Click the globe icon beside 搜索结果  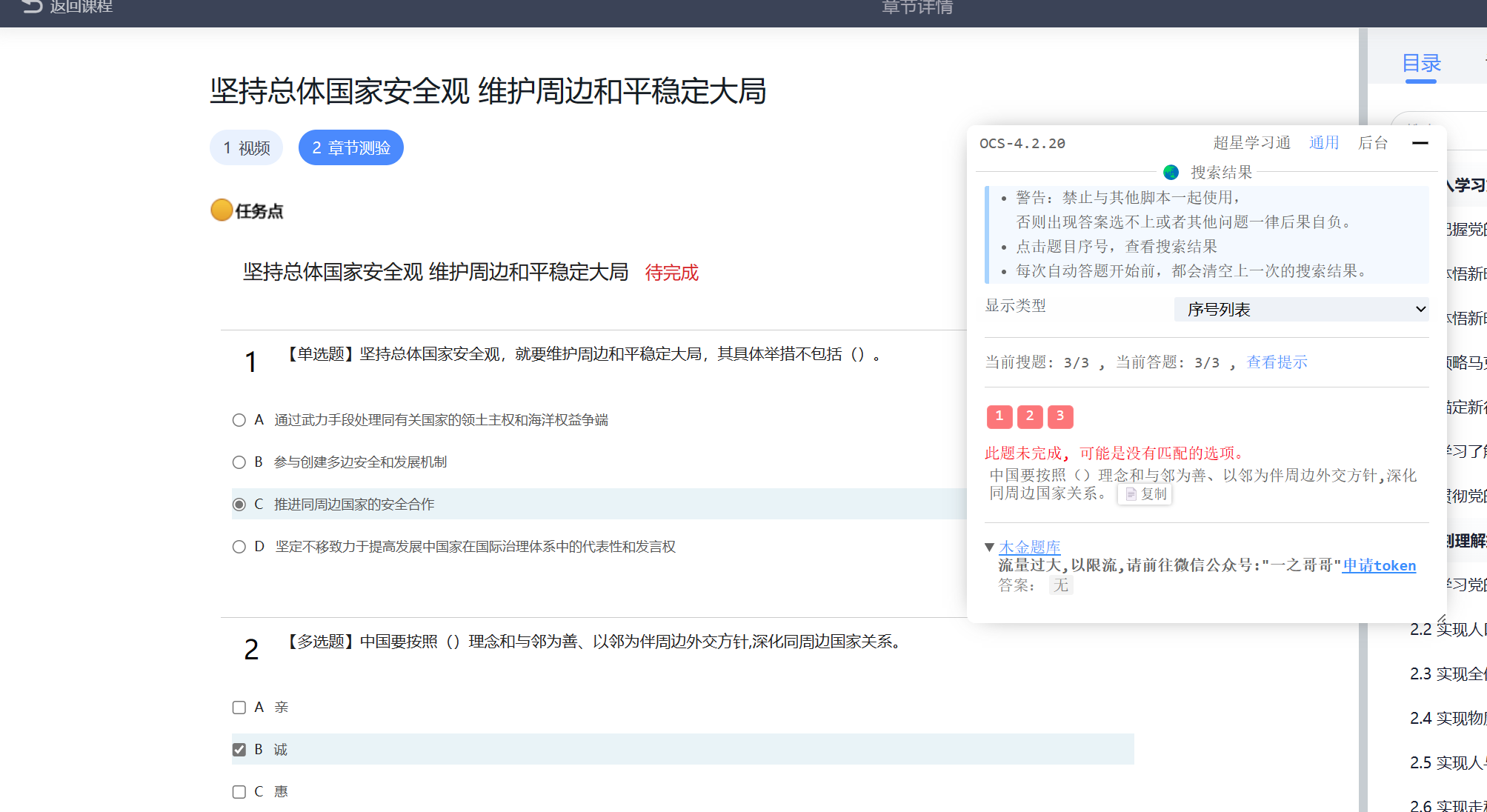[1171, 173]
